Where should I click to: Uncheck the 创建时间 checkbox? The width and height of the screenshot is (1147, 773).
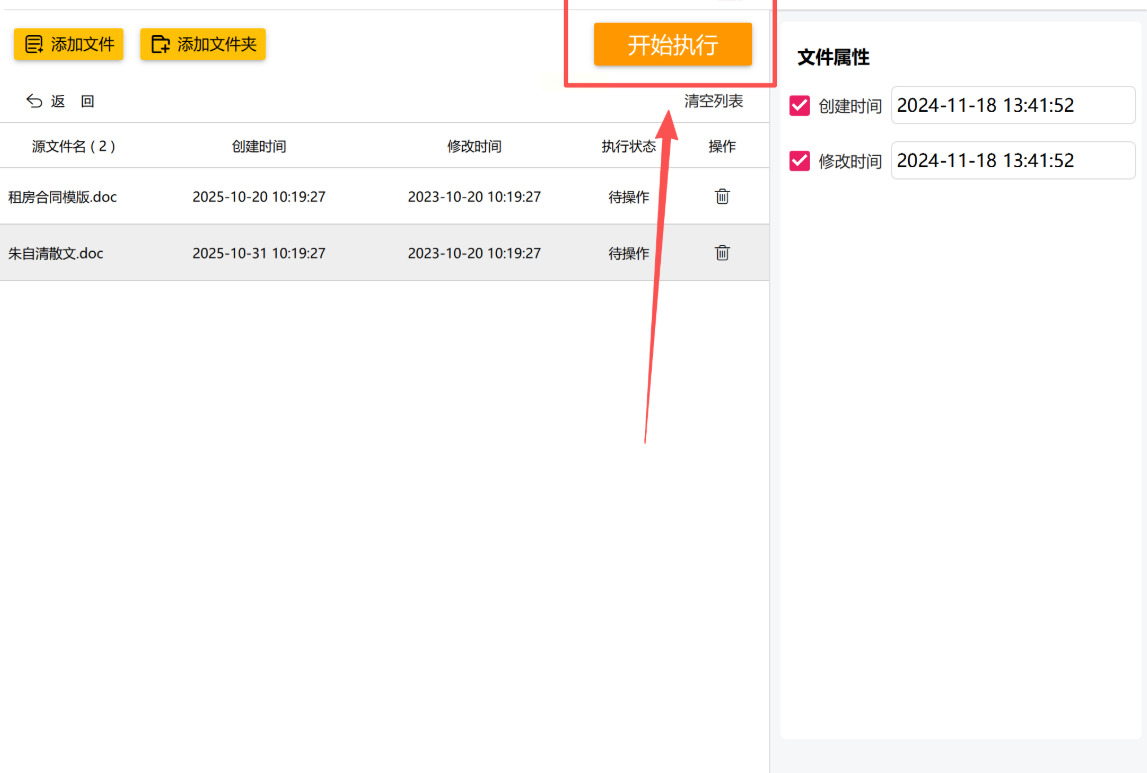[x=800, y=105]
